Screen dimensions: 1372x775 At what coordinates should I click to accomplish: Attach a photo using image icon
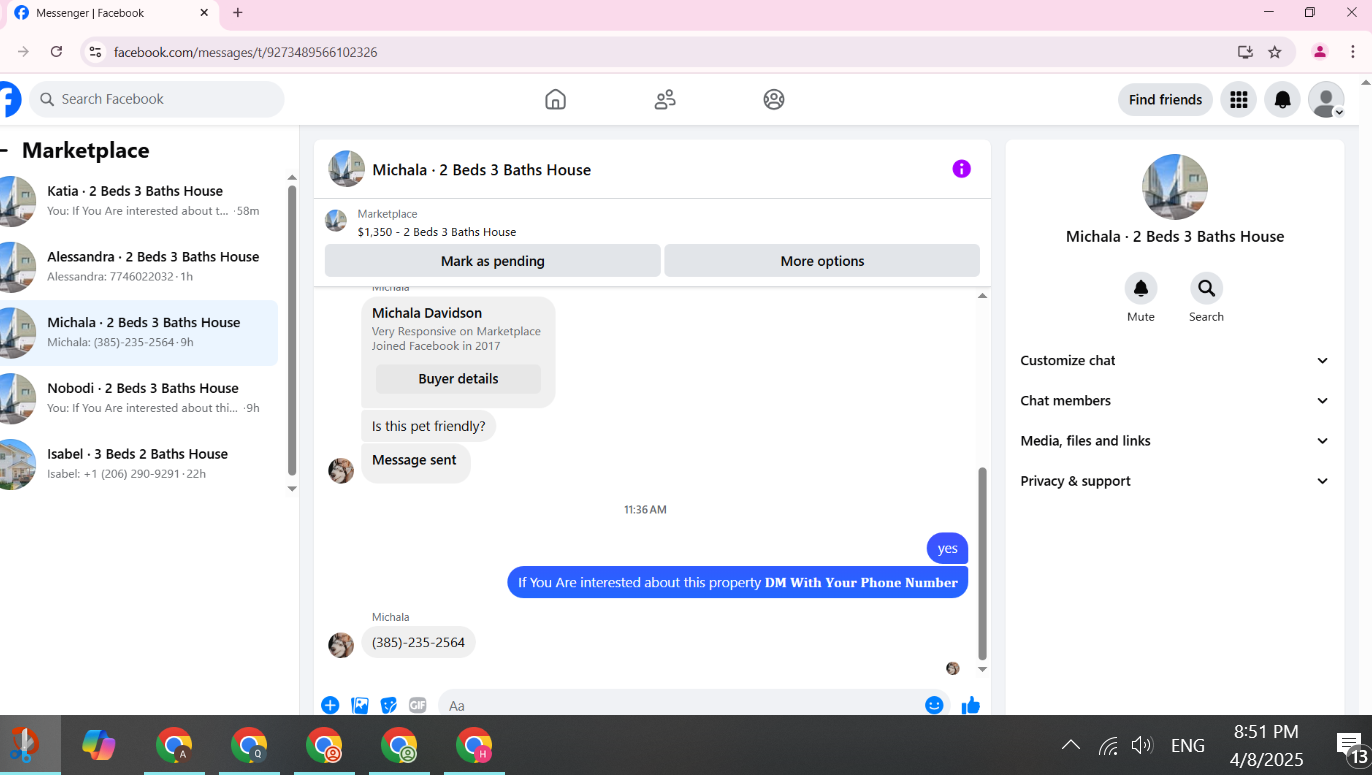(360, 705)
